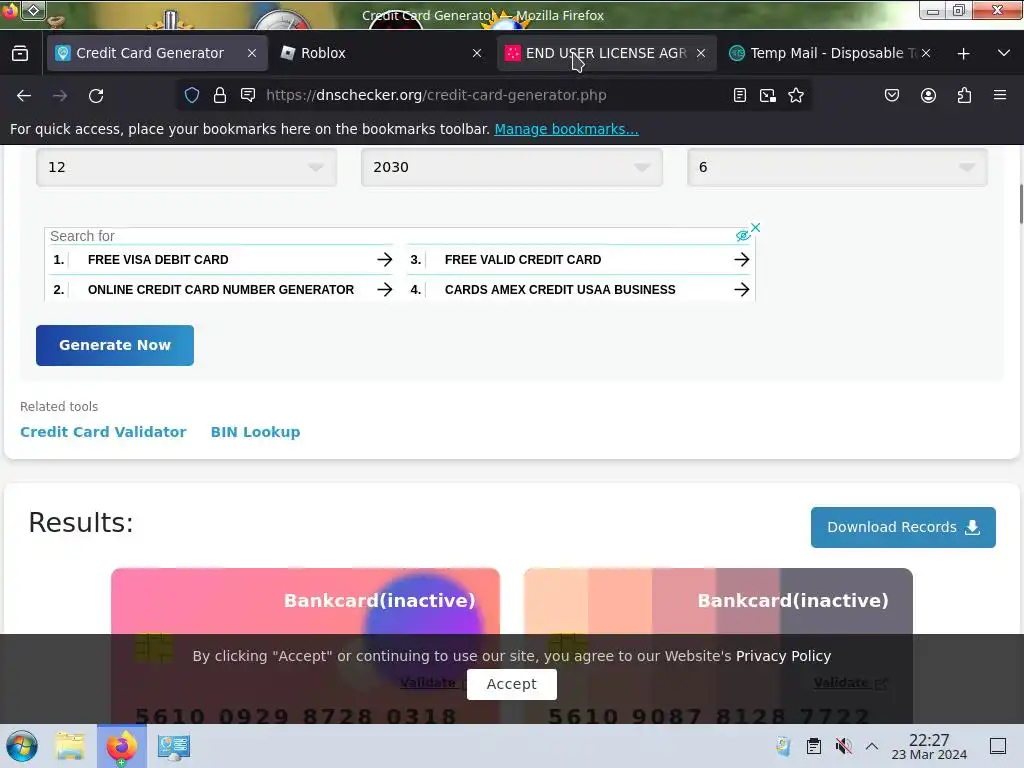Switch to the Temp Mail tab
Screen dimensions: 1024x768
(831, 54)
